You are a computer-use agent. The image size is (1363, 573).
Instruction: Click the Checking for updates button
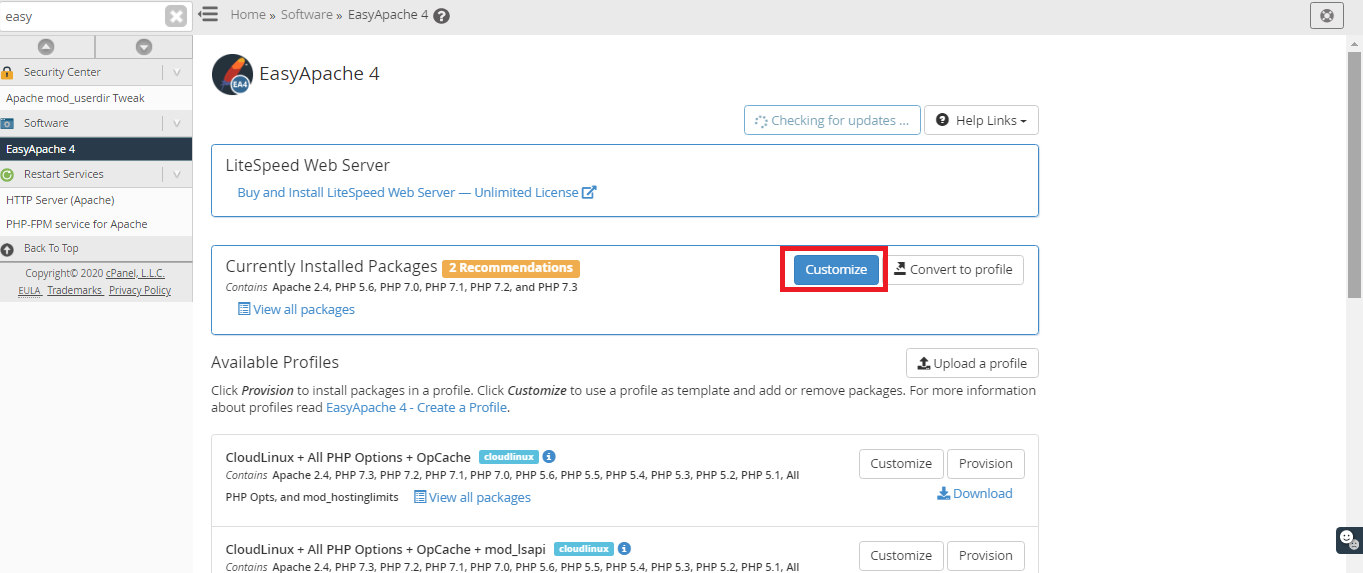(831, 120)
